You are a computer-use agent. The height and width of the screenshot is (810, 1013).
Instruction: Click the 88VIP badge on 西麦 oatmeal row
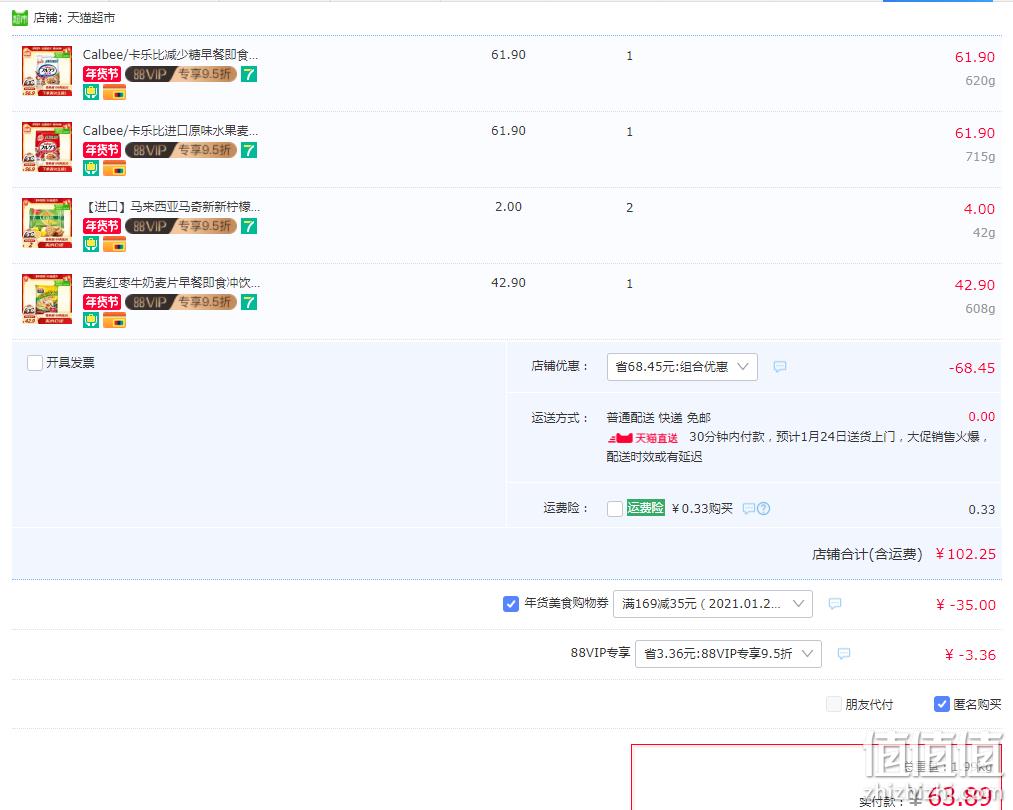[x=181, y=302]
